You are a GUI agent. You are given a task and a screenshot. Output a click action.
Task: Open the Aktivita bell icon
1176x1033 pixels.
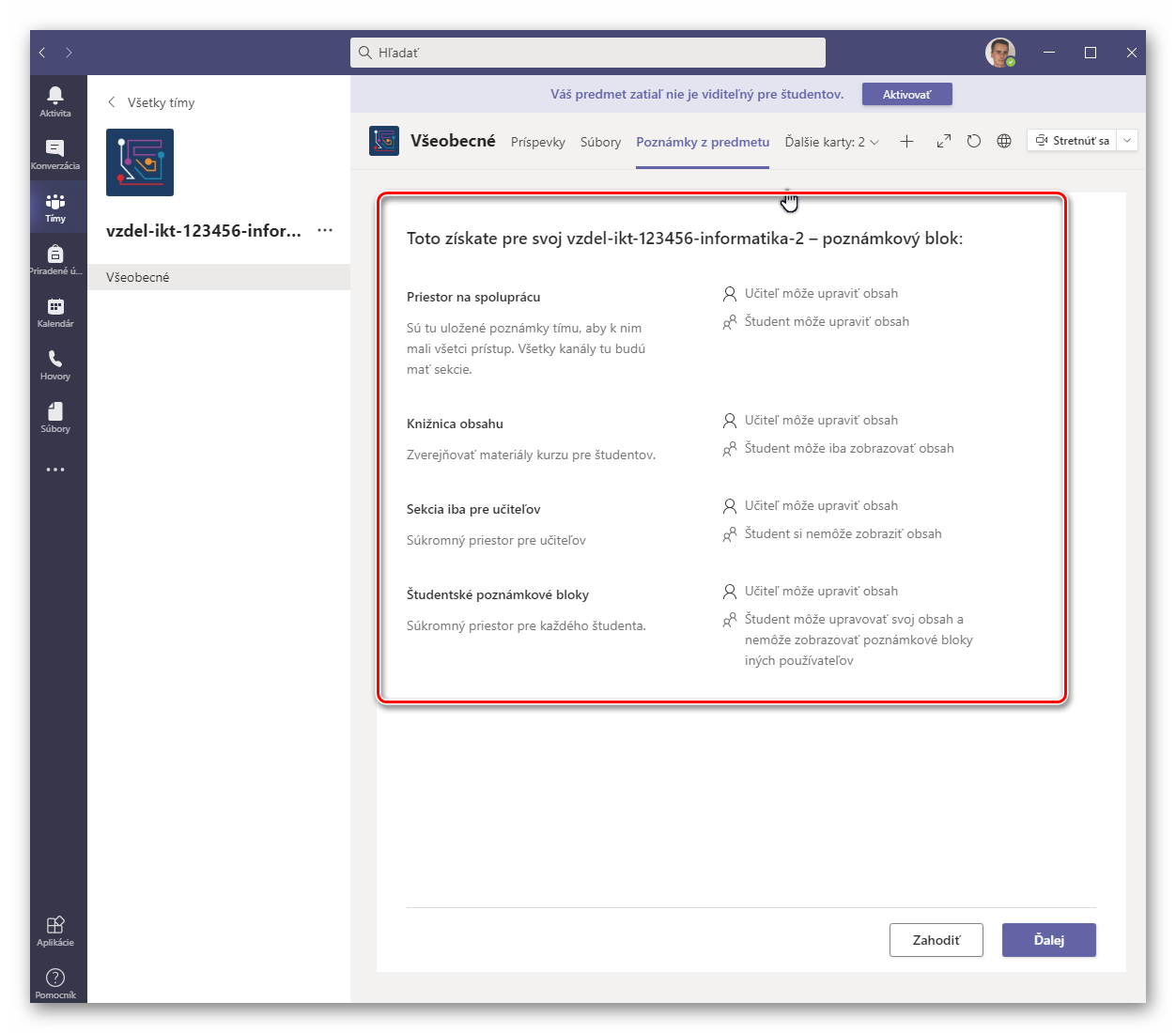pos(55,100)
